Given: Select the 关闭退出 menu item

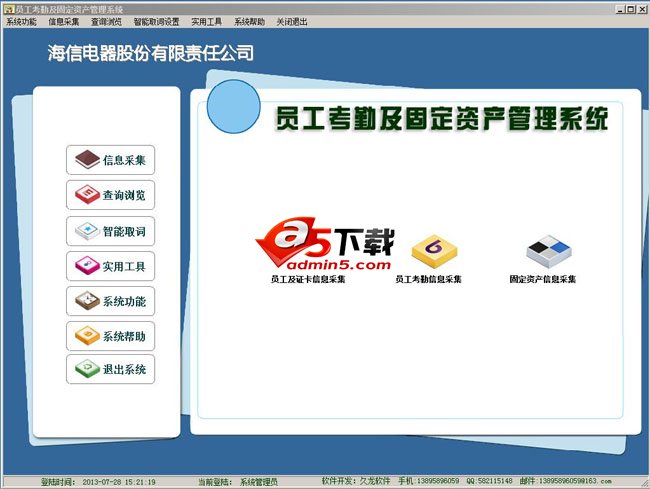Looking at the screenshot, I should tap(292, 22).
